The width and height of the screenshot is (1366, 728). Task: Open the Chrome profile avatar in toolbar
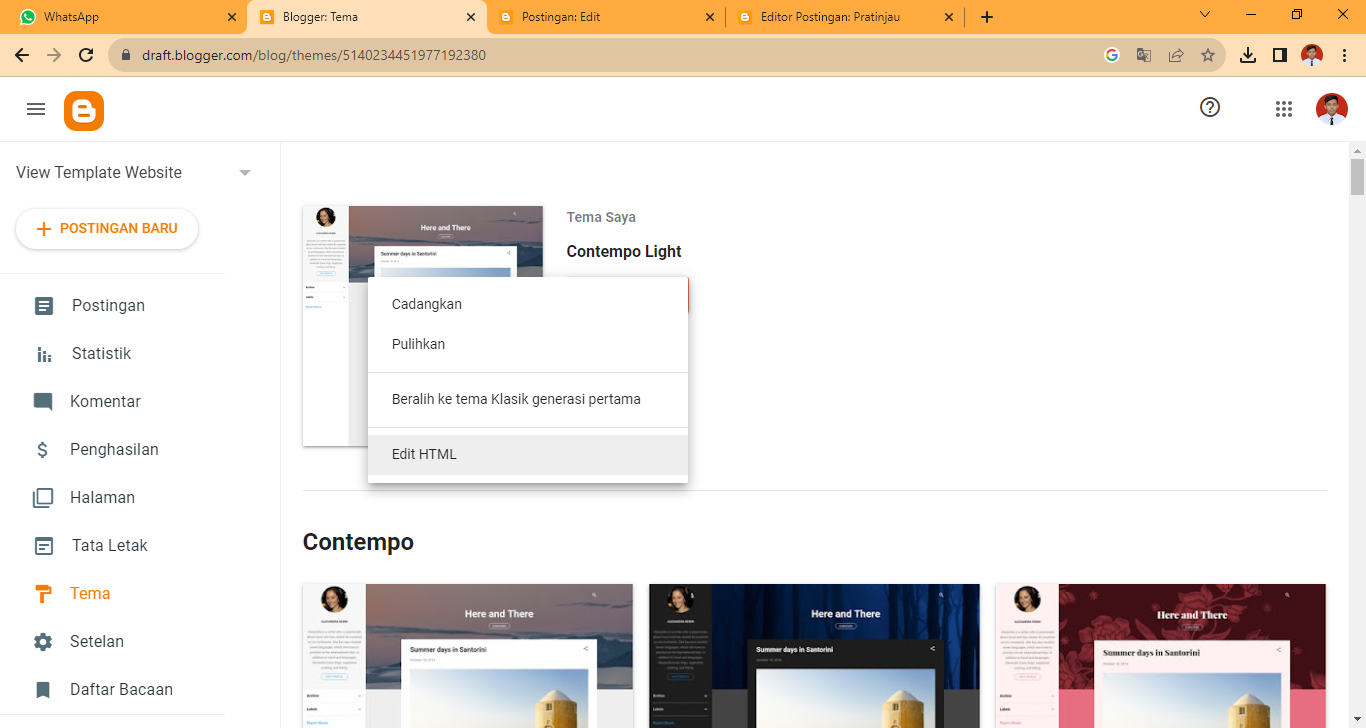[1312, 55]
